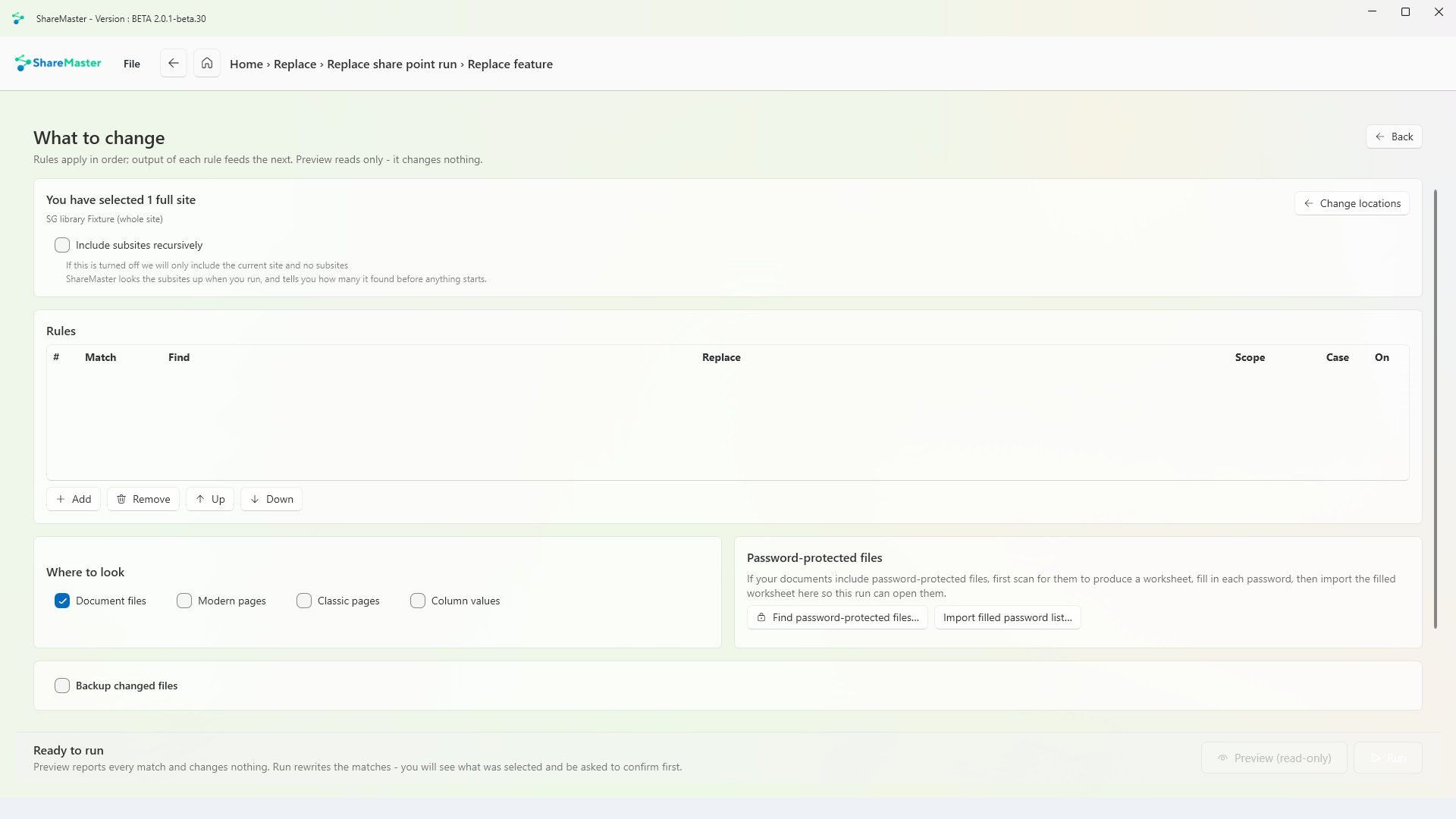Viewport: 1456px width, 819px height.
Task: Click the Back button at top right
Action: [x=1394, y=136]
